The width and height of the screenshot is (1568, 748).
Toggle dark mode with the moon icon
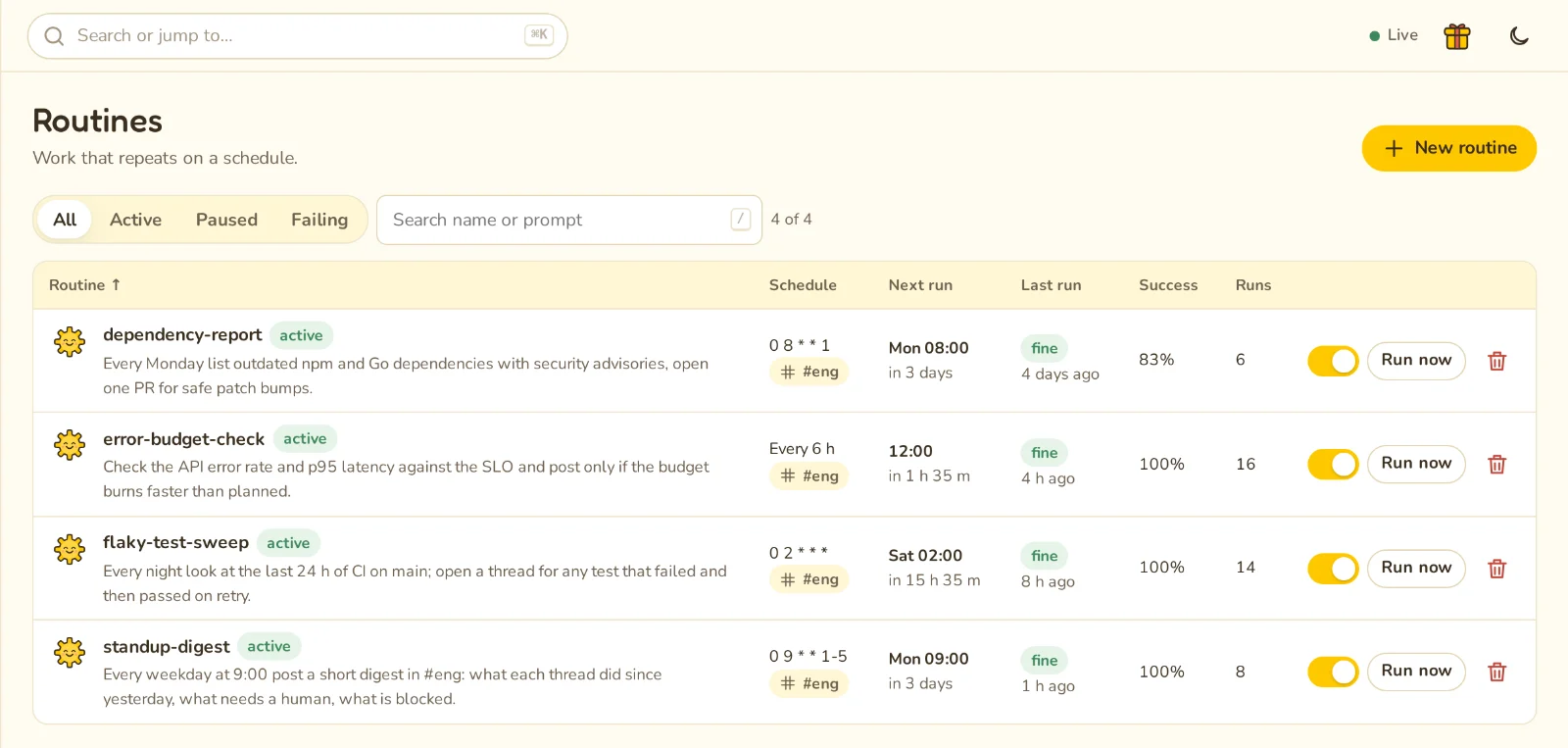(x=1519, y=36)
